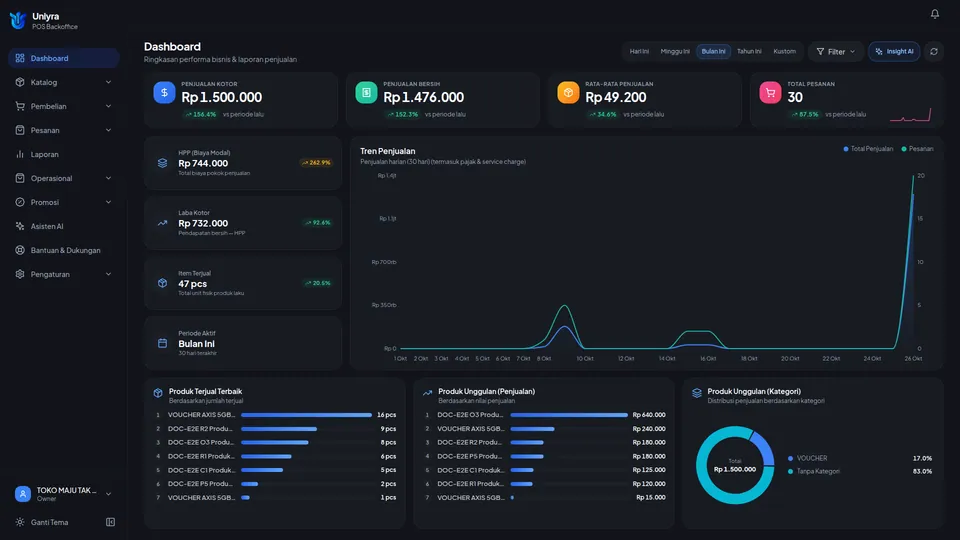The width and height of the screenshot is (960, 540).
Task: Select the Minggu Ini period tab
Action: pos(675,51)
